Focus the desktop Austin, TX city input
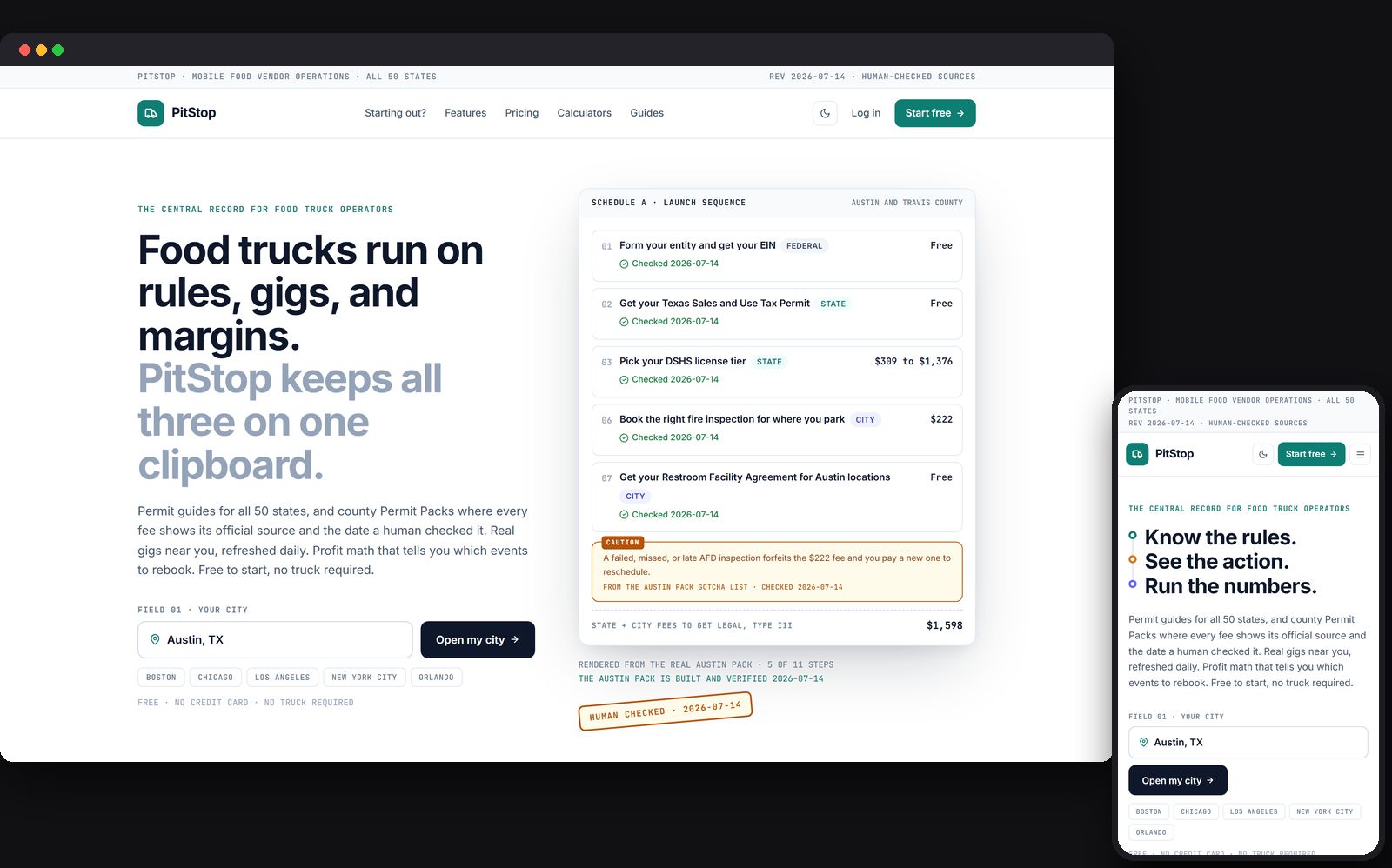This screenshot has width=1392, height=868. (x=275, y=639)
